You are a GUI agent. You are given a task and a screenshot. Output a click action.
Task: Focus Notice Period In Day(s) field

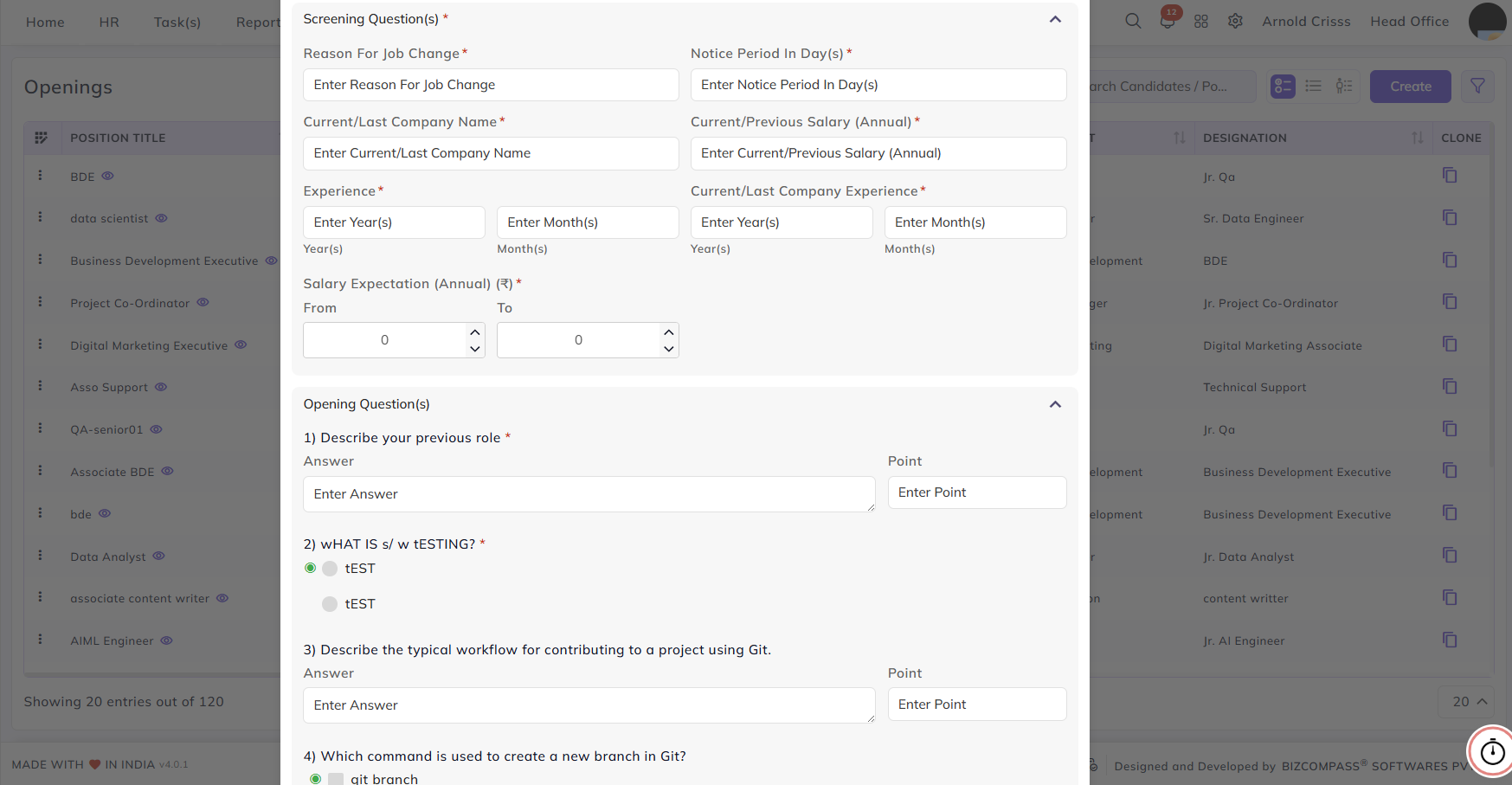pos(878,85)
